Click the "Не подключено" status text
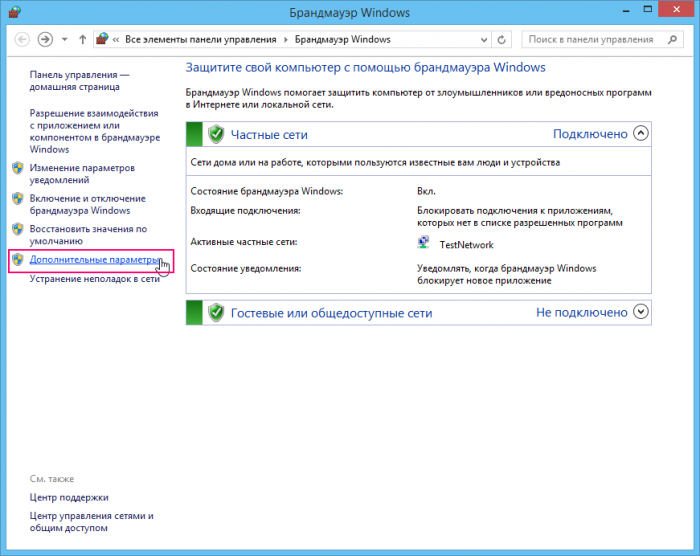 [x=582, y=313]
